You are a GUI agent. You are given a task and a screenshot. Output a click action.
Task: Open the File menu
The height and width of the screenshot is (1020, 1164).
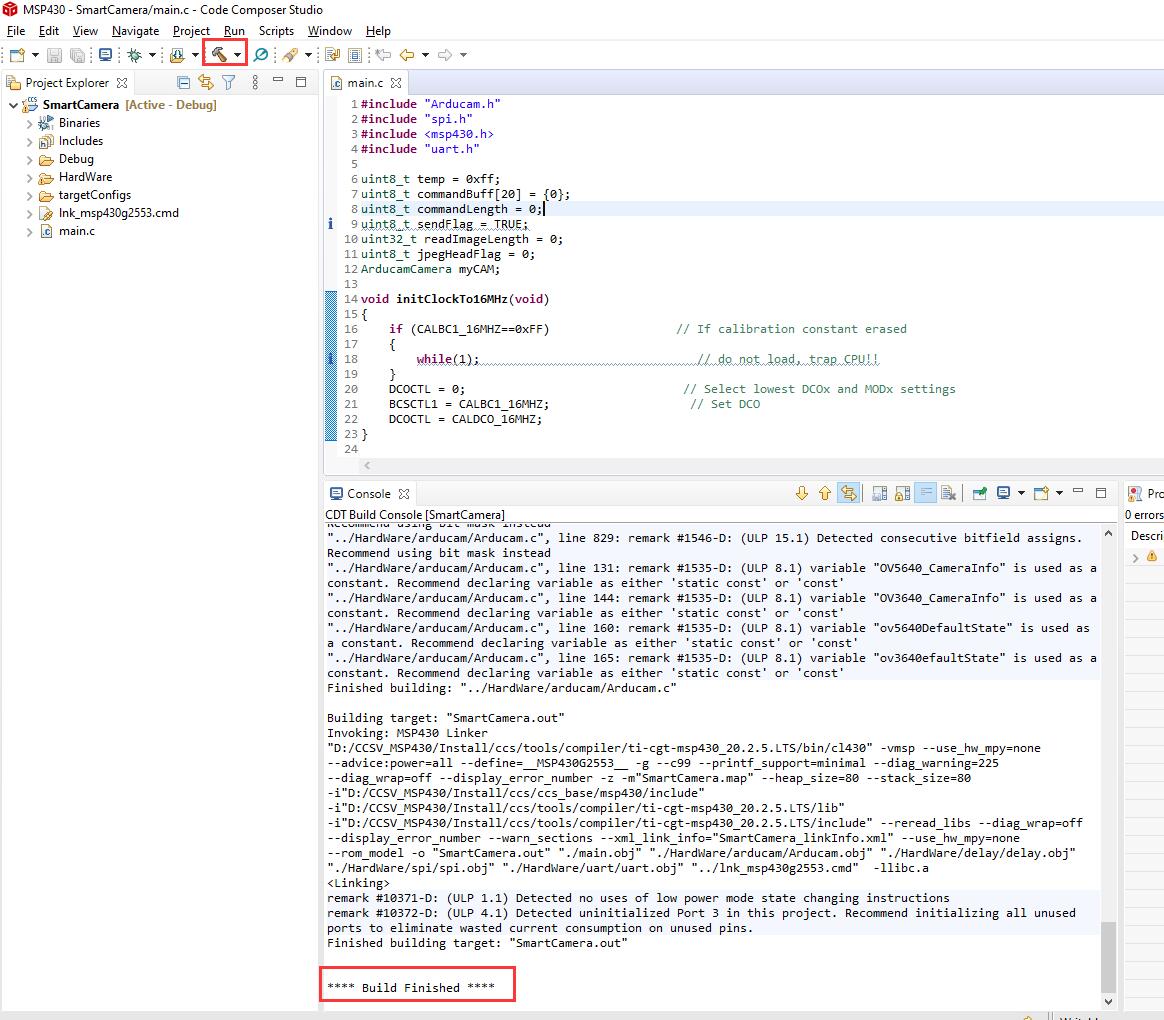pyautogui.click(x=16, y=31)
